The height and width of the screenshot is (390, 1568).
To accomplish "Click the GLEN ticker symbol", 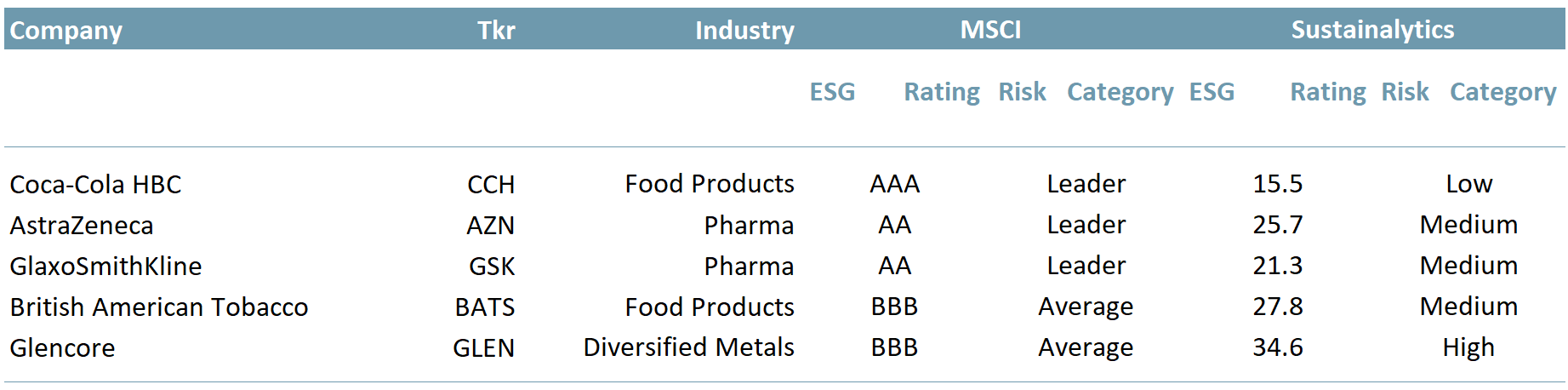I will tap(483, 348).
